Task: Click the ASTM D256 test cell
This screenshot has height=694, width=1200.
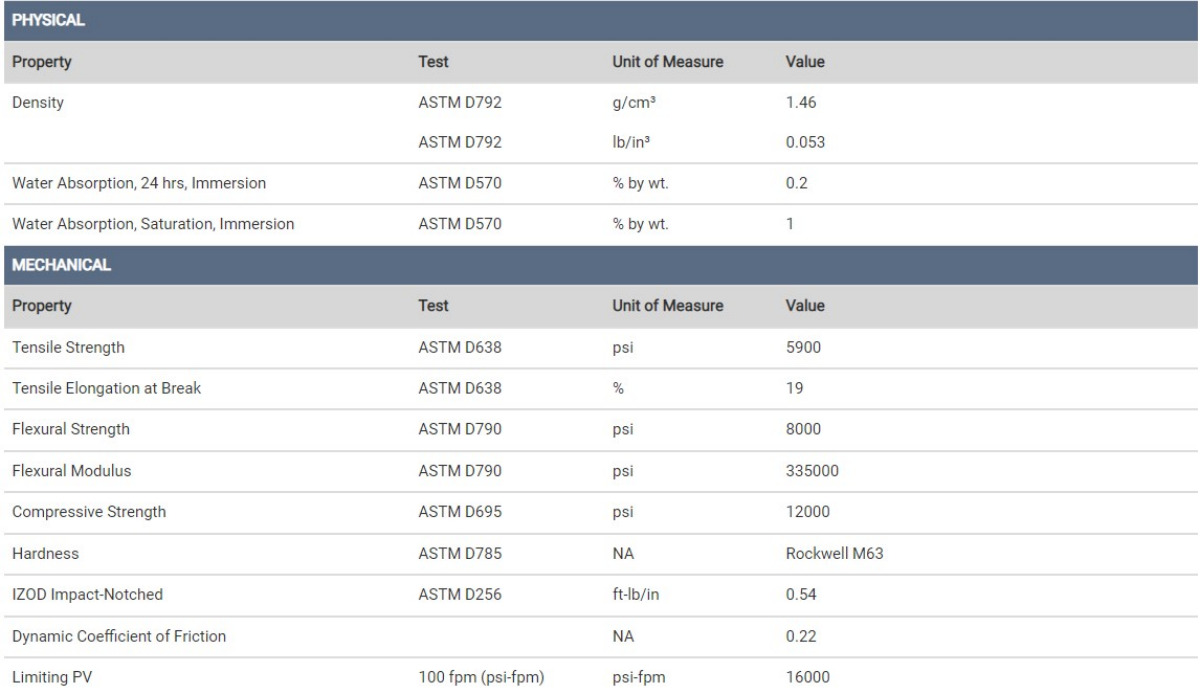Action: (x=459, y=595)
